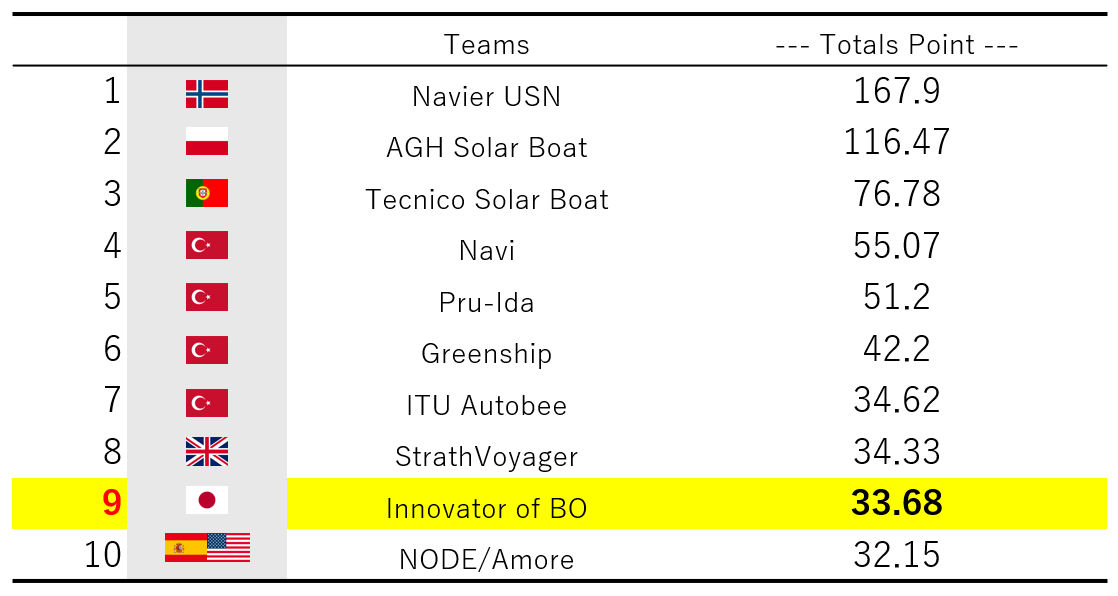The image size is (1118, 596).
Task: Click the Spain flag icon
Action: [186, 548]
